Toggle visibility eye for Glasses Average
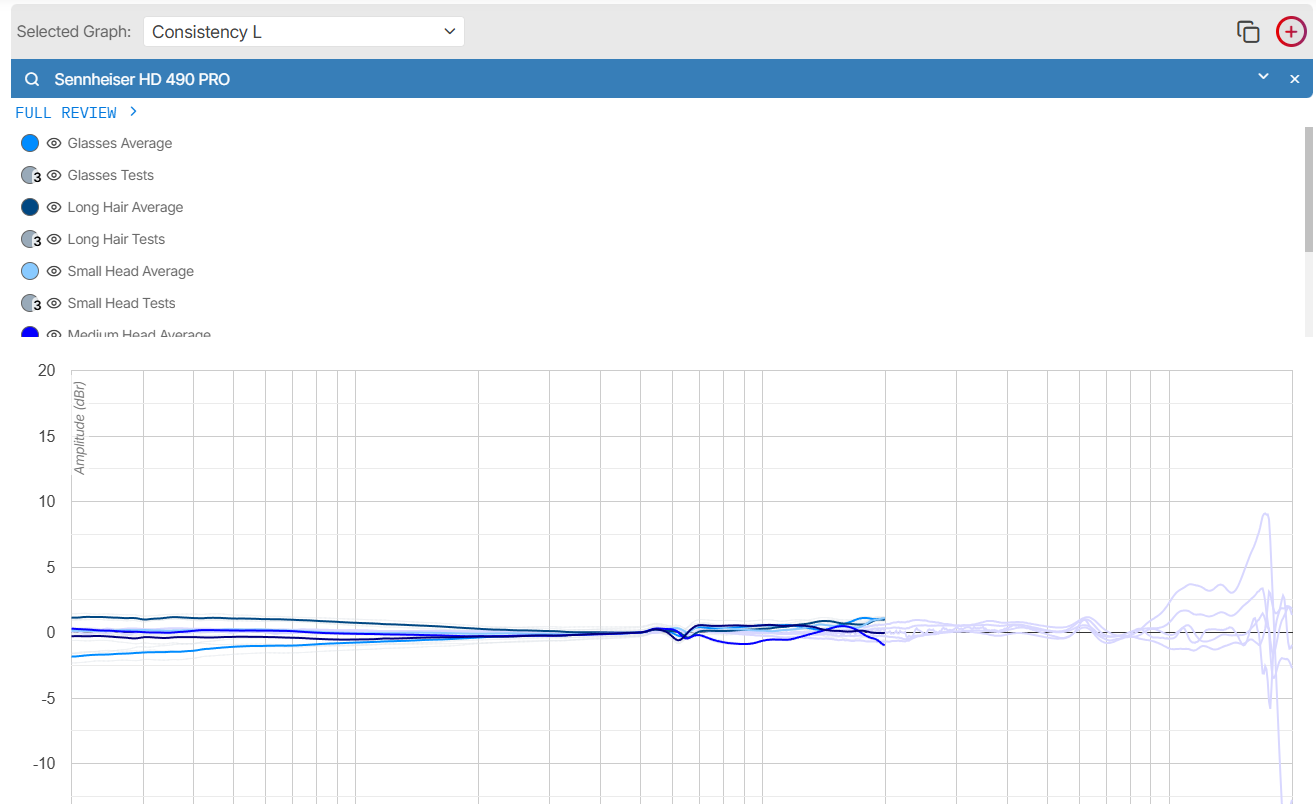 tap(54, 143)
